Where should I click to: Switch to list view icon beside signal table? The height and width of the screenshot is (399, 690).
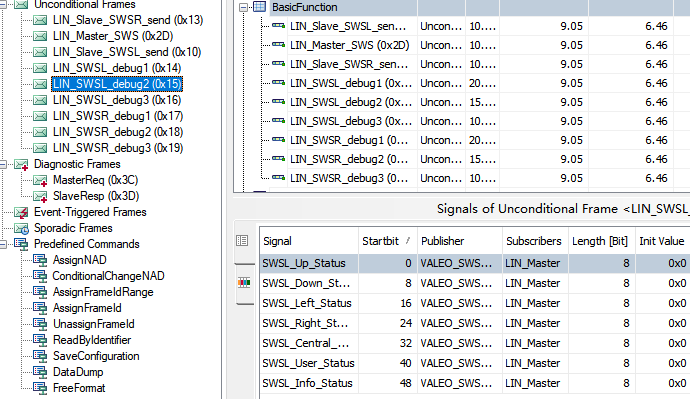coord(242,241)
